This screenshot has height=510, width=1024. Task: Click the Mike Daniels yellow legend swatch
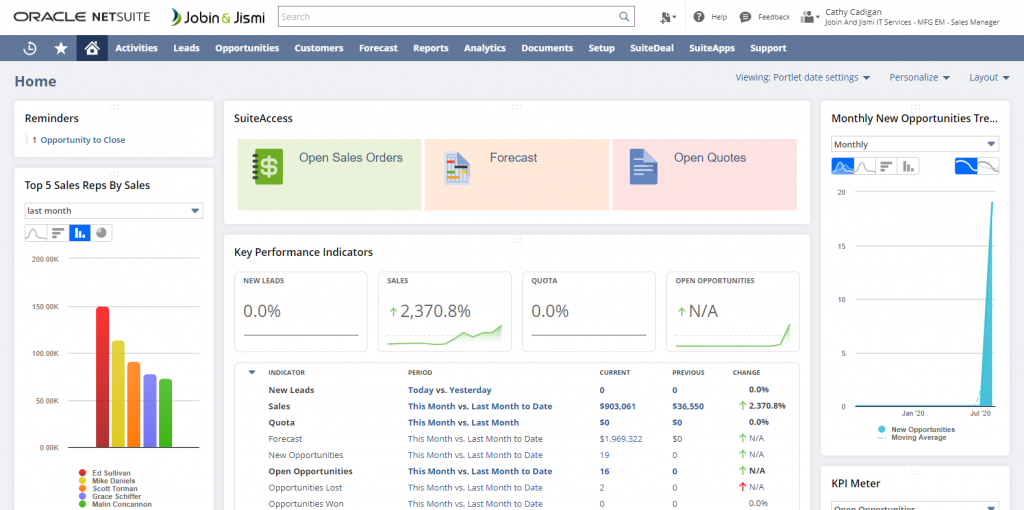[x=82, y=481]
